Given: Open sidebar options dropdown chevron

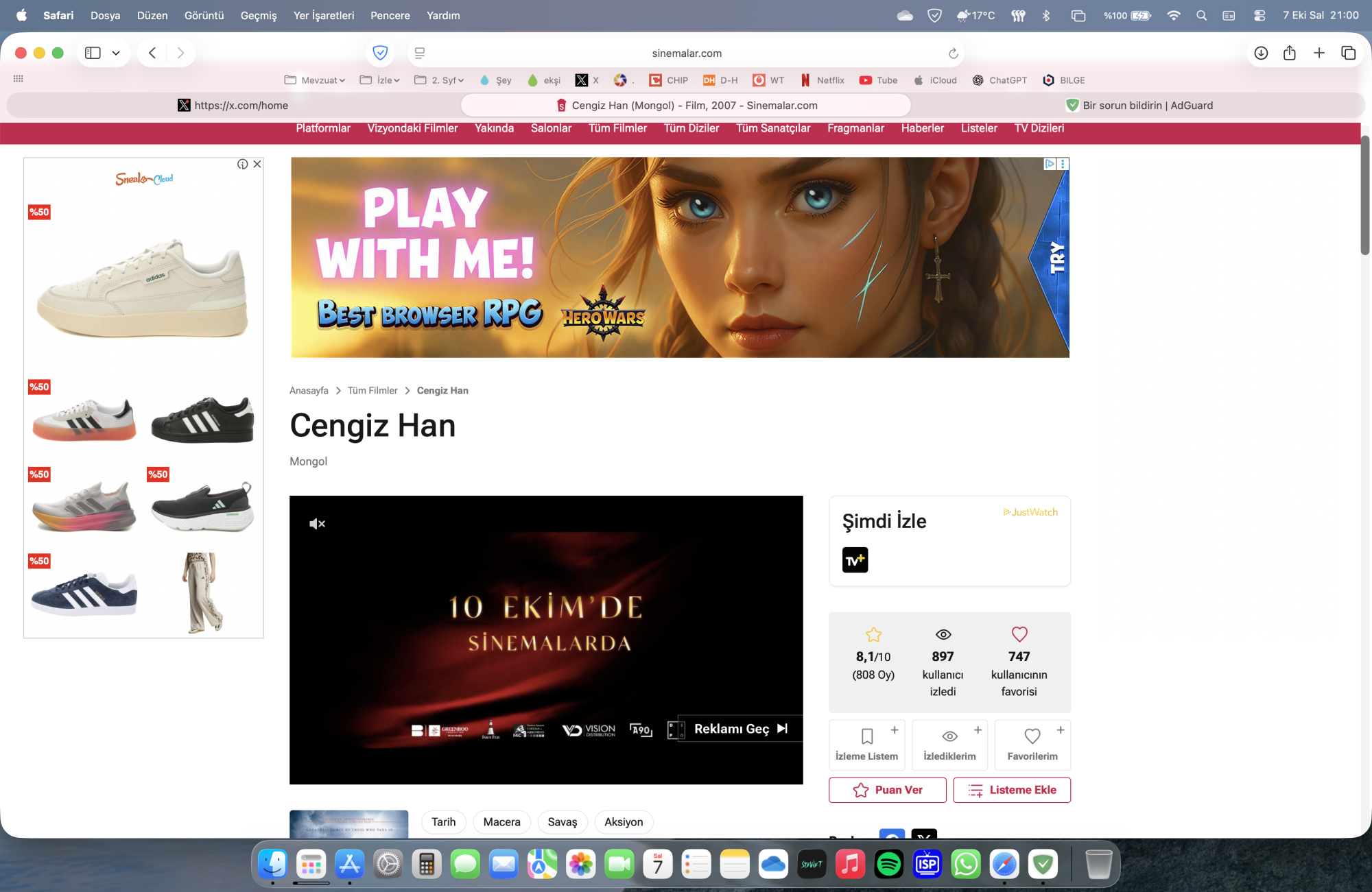Looking at the screenshot, I should pyautogui.click(x=116, y=53).
